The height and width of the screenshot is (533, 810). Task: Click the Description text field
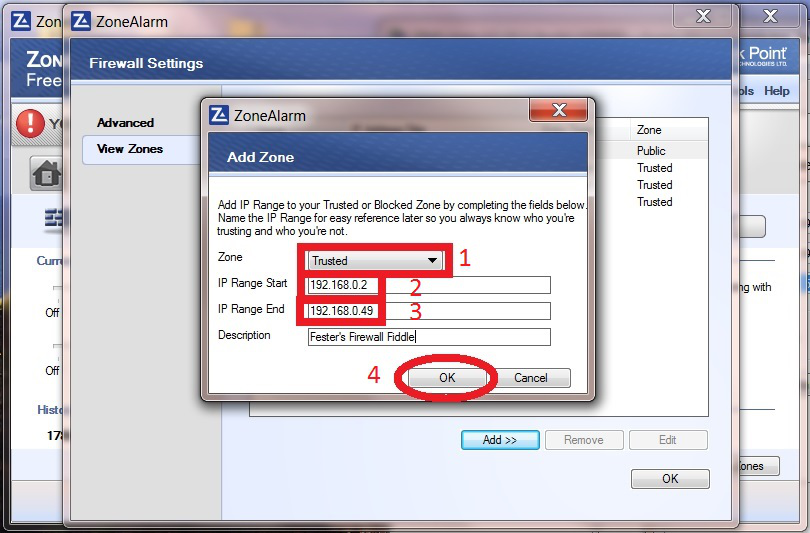[429, 337]
